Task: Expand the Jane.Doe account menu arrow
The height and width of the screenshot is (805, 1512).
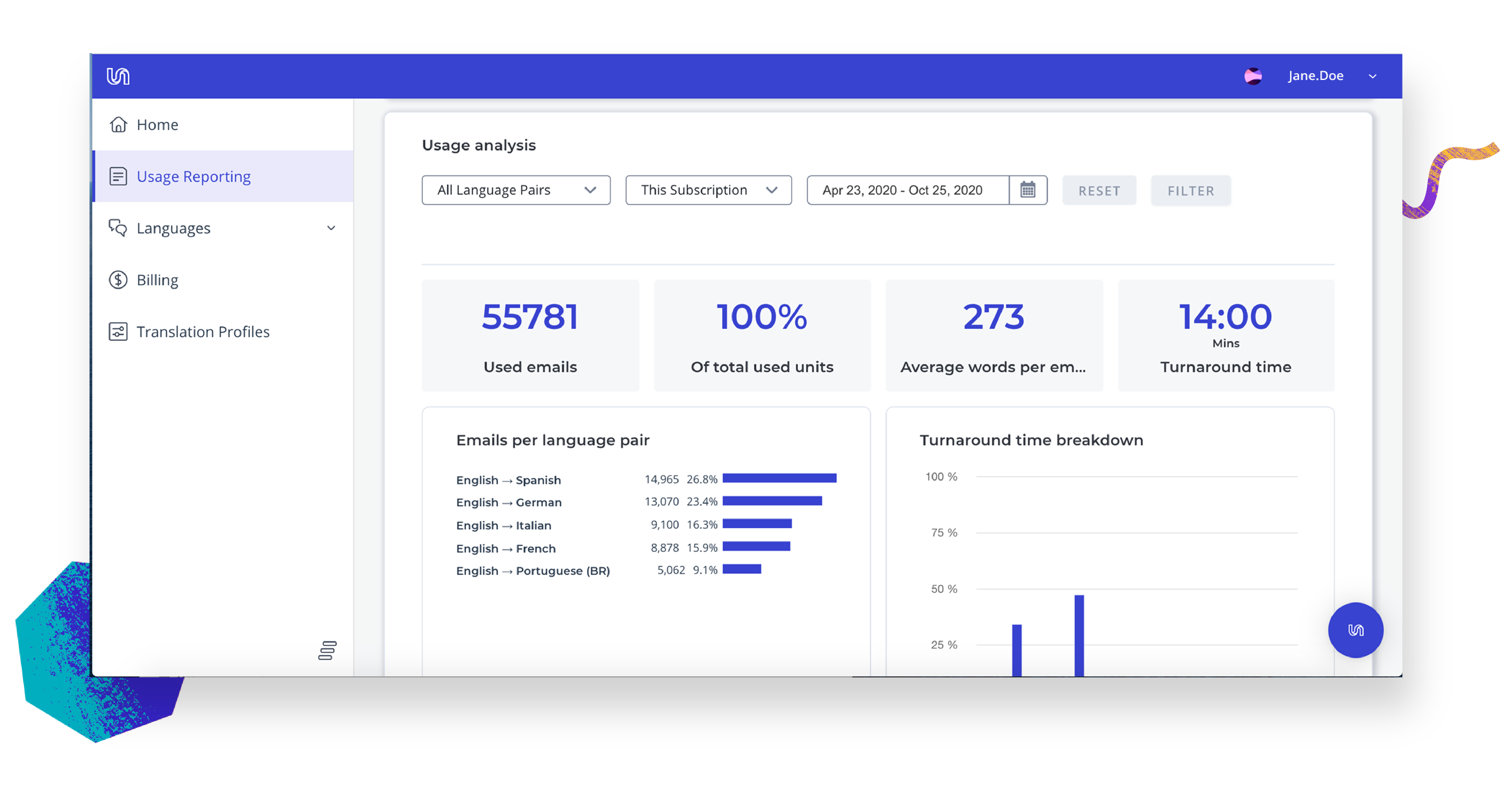Action: coord(1372,76)
